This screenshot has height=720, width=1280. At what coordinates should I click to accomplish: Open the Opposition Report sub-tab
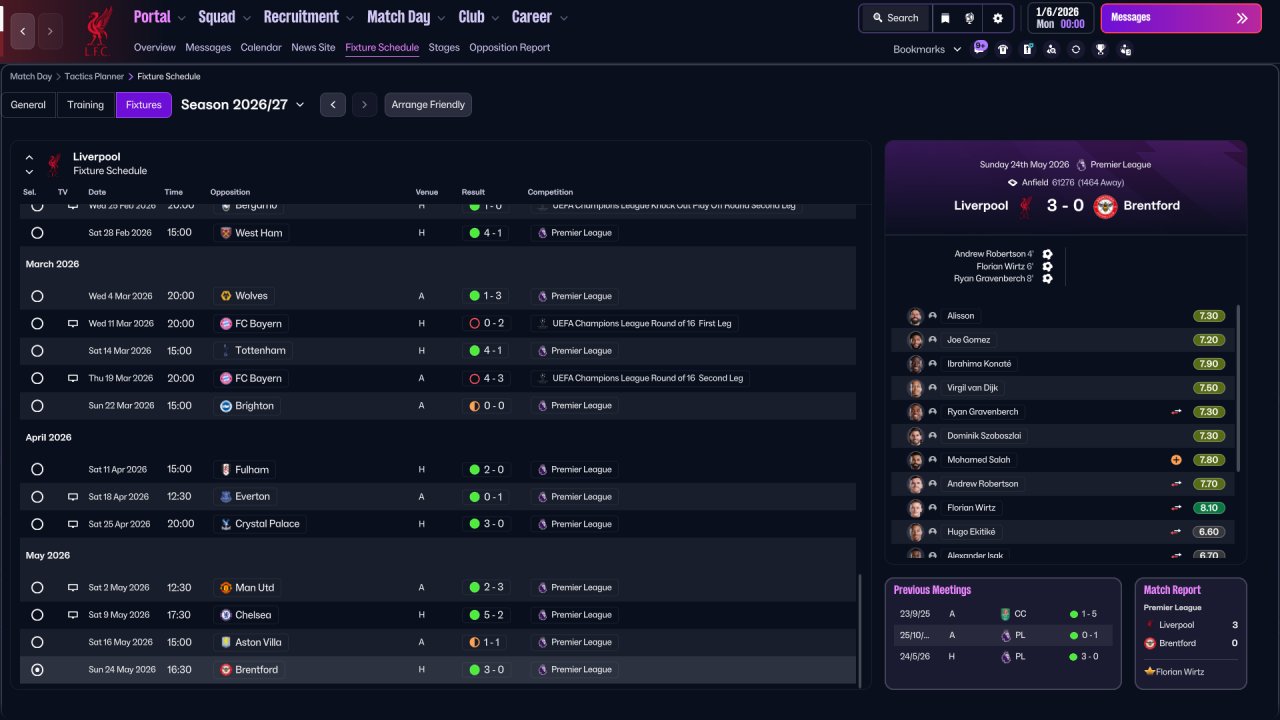click(x=510, y=47)
